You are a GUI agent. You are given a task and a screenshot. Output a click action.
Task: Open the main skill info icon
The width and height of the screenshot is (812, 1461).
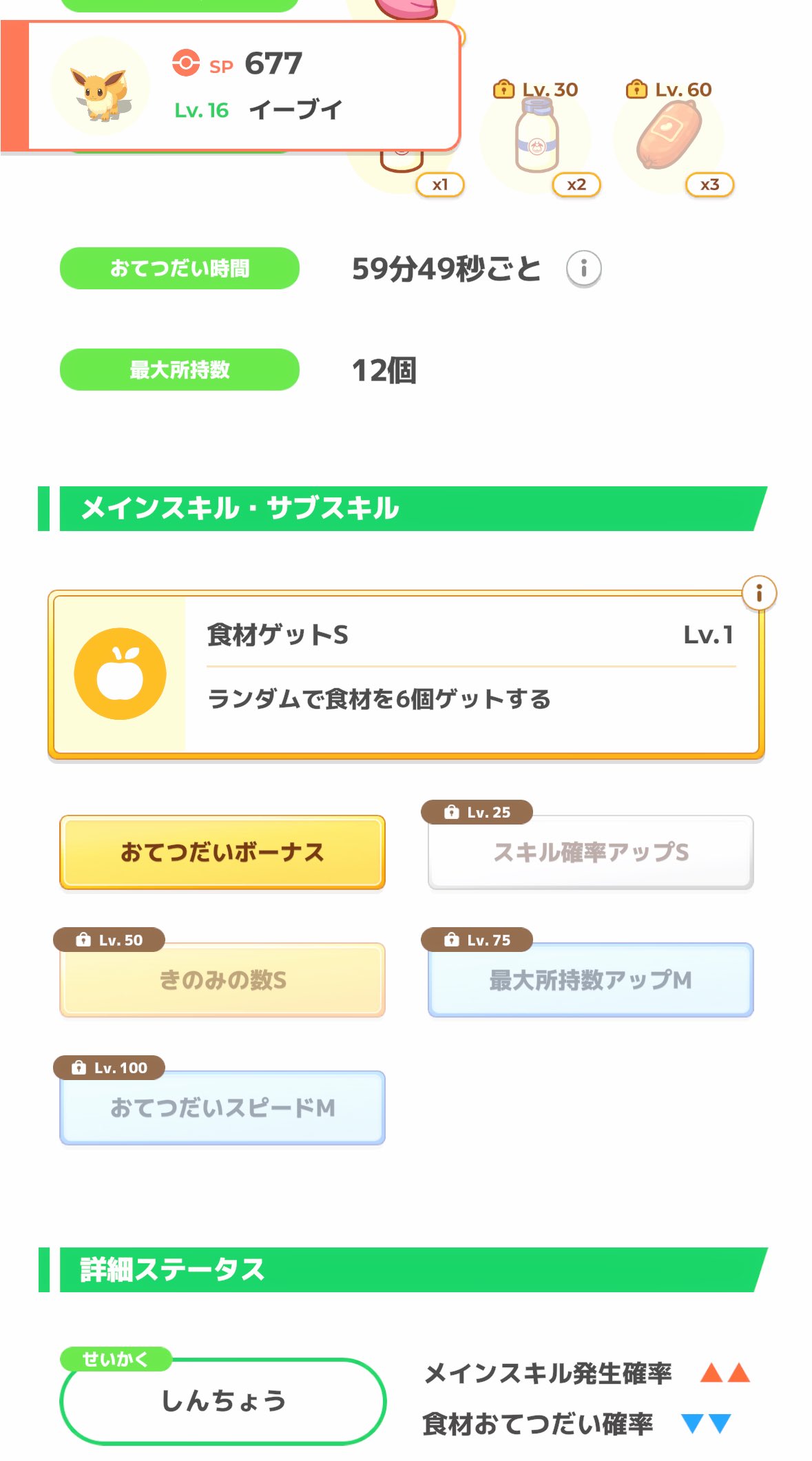(759, 593)
